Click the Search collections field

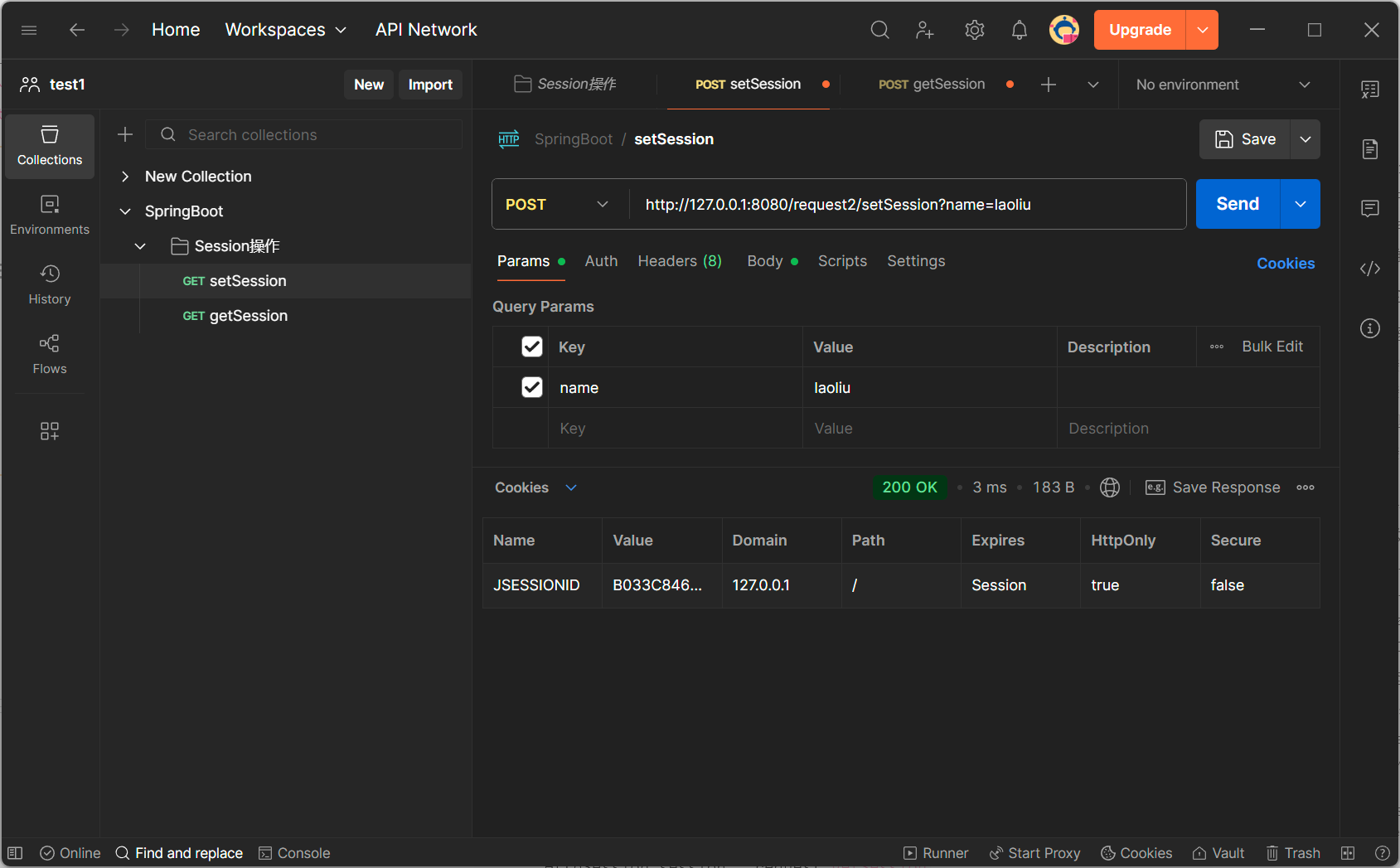(305, 134)
